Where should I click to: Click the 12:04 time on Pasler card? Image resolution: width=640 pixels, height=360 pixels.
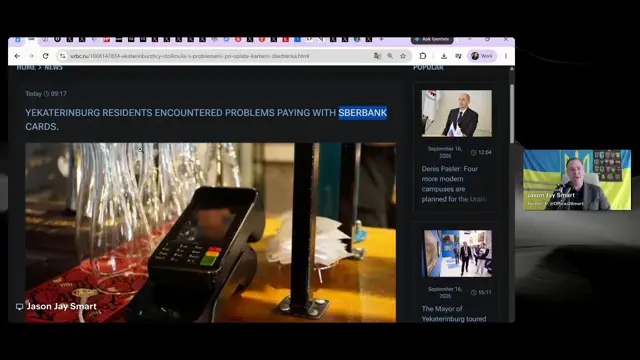coord(485,152)
